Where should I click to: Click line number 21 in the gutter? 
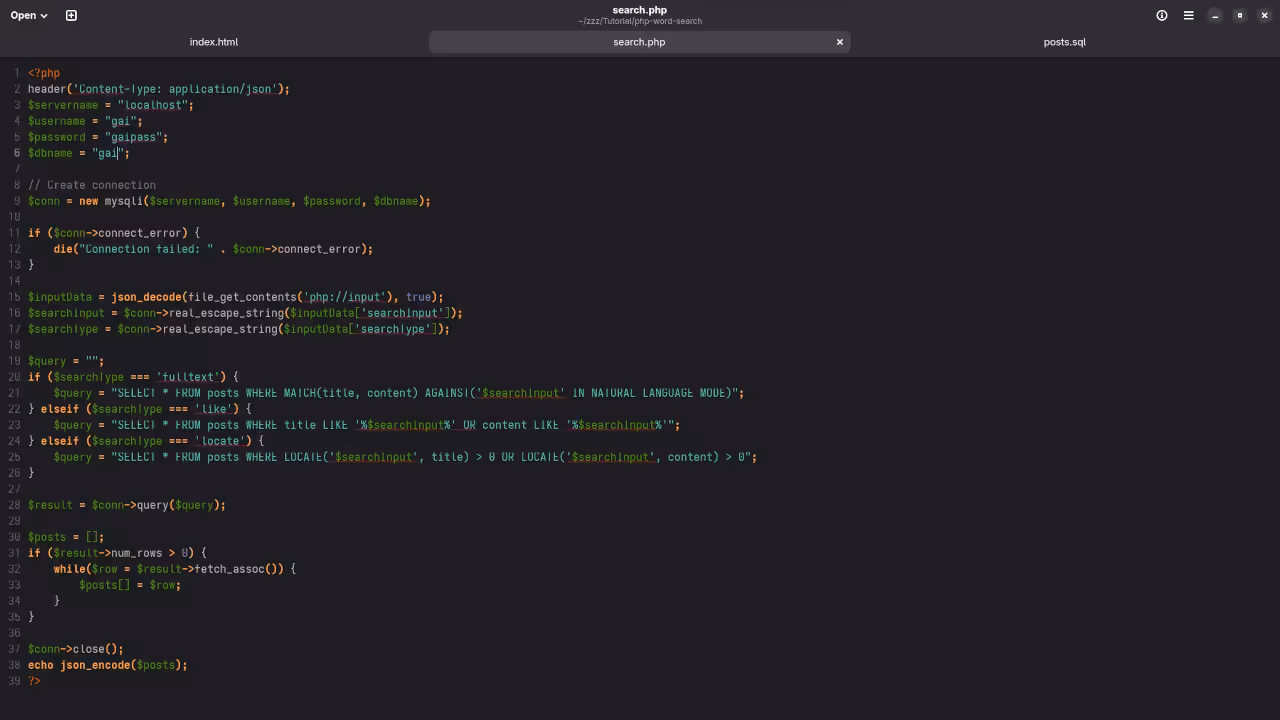13,393
